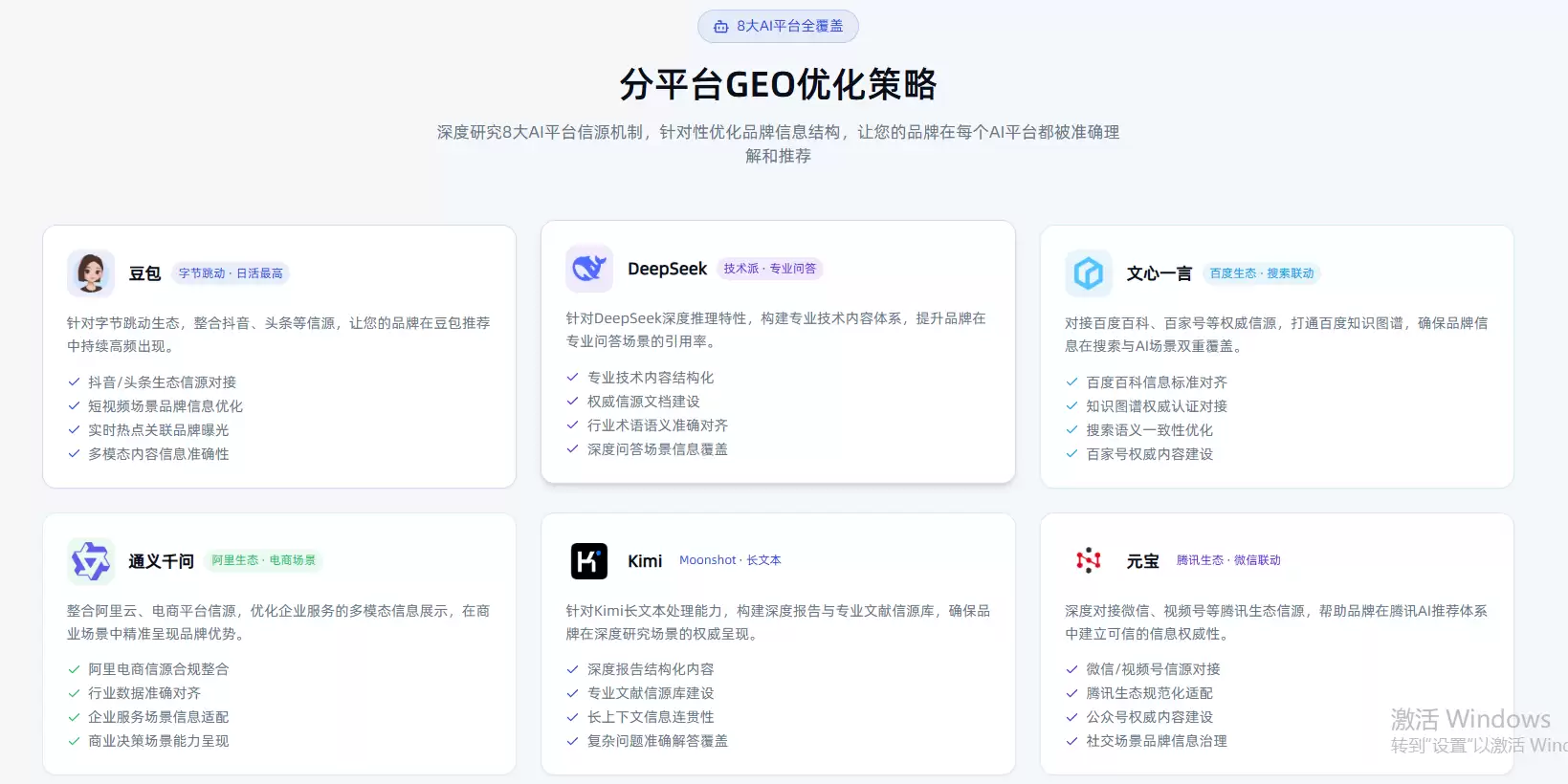Click the 元宝 red dotted logo
The width and height of the screenshot is (1568, 784).
pyautogui.click(x=1089, y=561)
